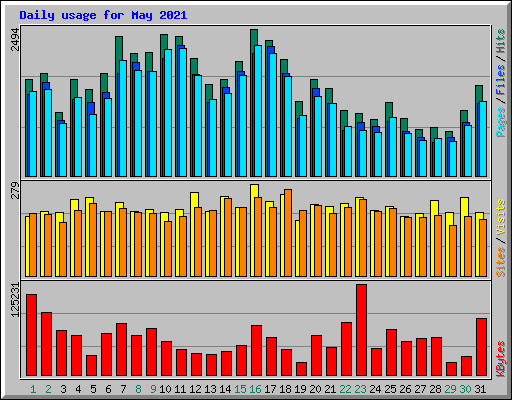Click day label '22' on x-axis
Viewport: 512px width, 400px height.
coord(345,389)
